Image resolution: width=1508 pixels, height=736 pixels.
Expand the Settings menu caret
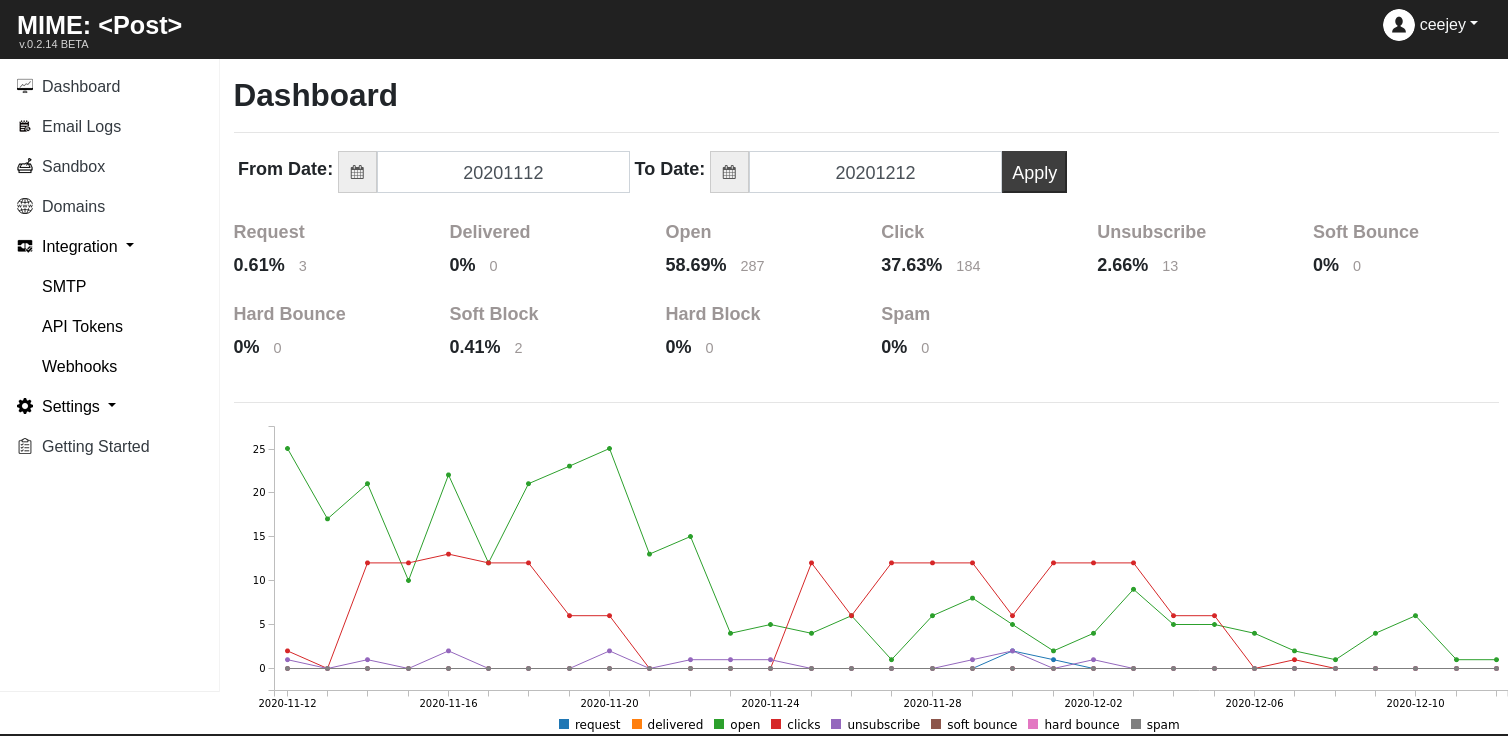pyautogui.click(x=112, y=405)
